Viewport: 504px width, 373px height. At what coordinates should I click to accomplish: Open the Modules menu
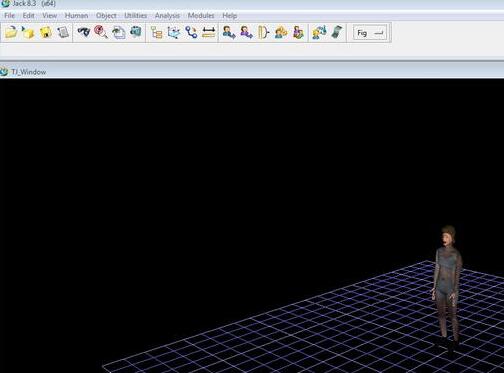tap(201, 16)
